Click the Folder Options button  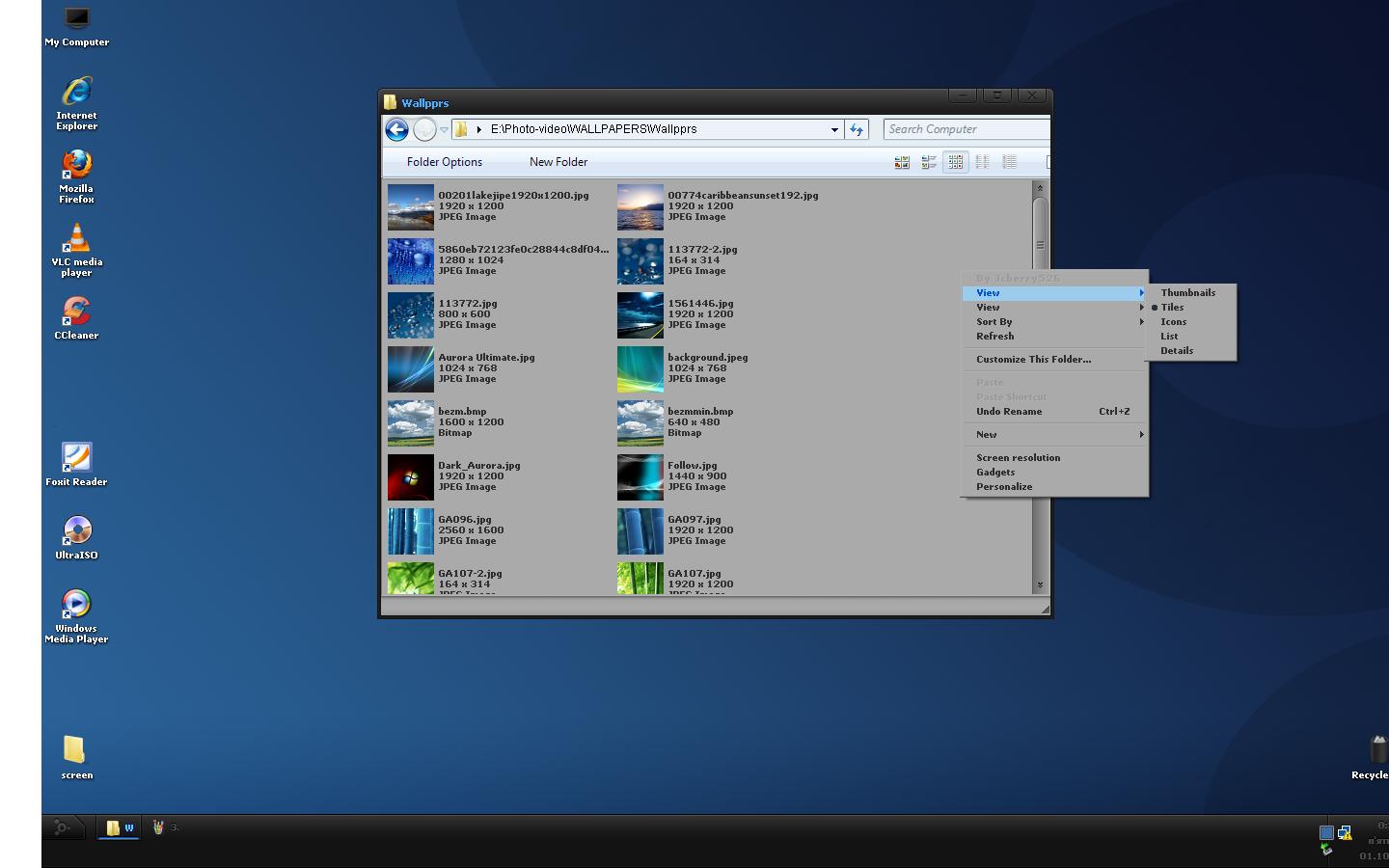(445, 162)
